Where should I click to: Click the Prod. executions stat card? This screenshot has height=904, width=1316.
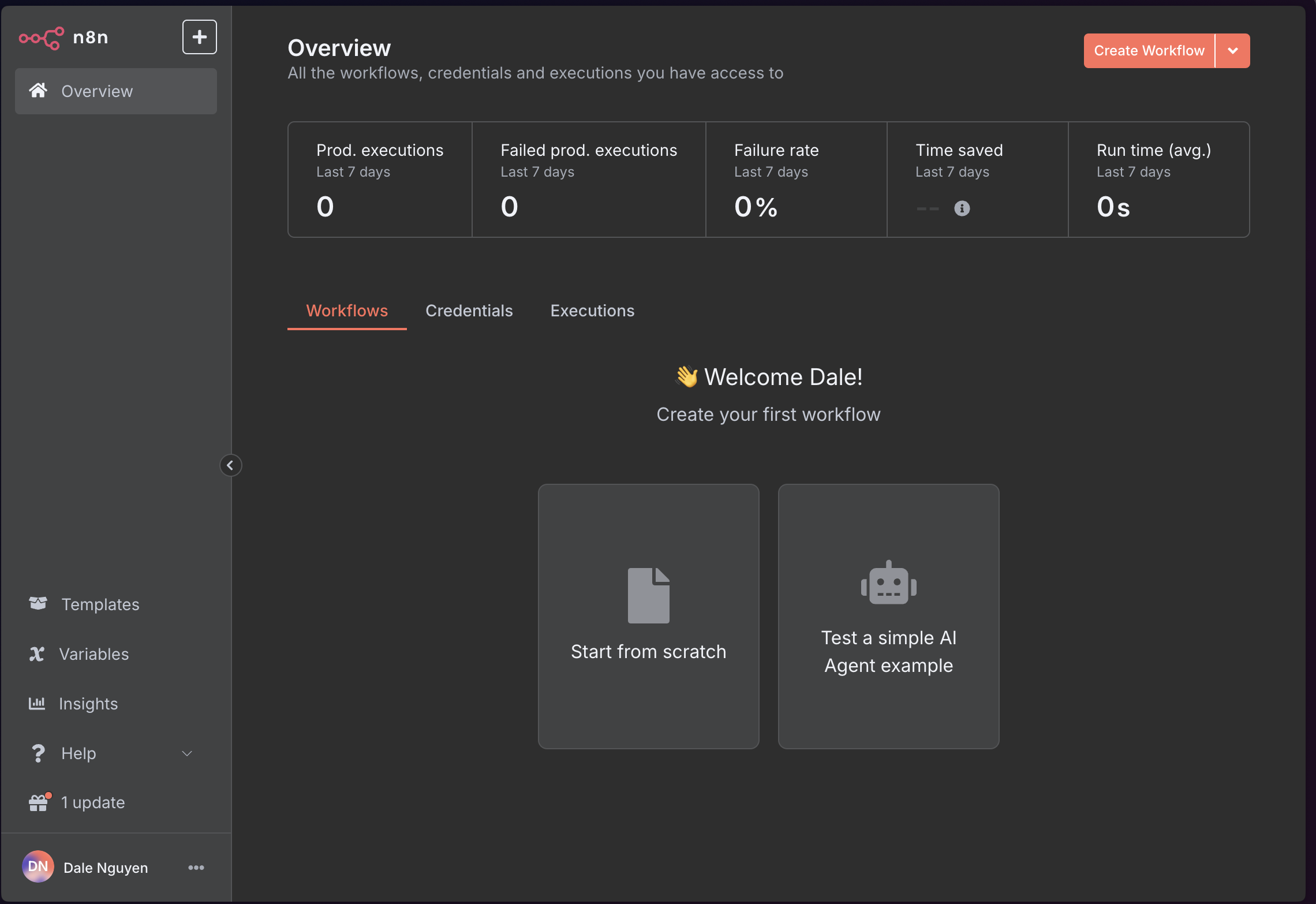(380, 179)
